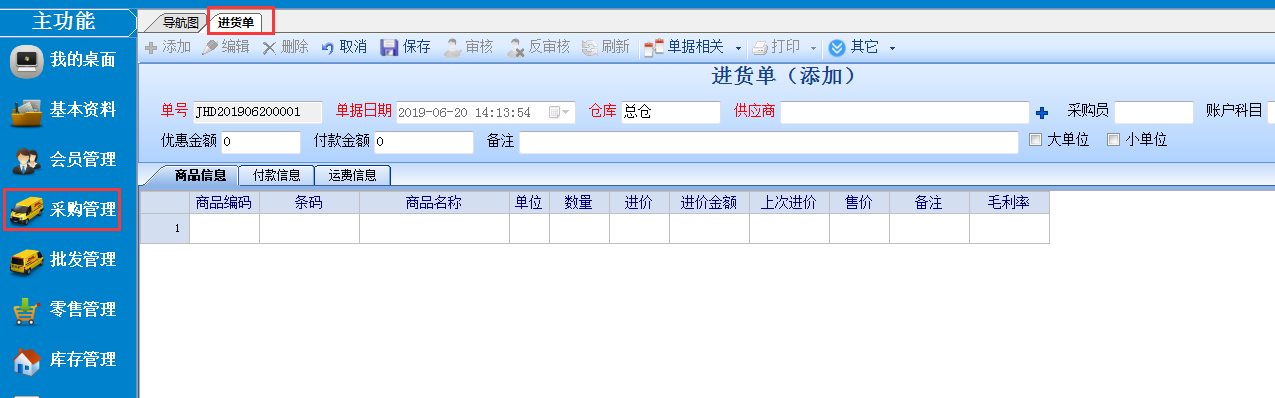The width and height of the screenshot is (1275, 398).
Task: Click row 1 商品编码 cell
Action: 224,228
